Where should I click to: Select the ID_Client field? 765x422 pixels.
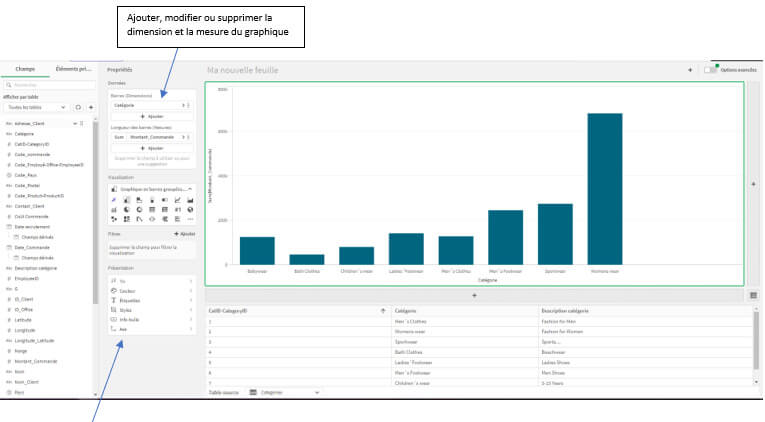point(24,299)
